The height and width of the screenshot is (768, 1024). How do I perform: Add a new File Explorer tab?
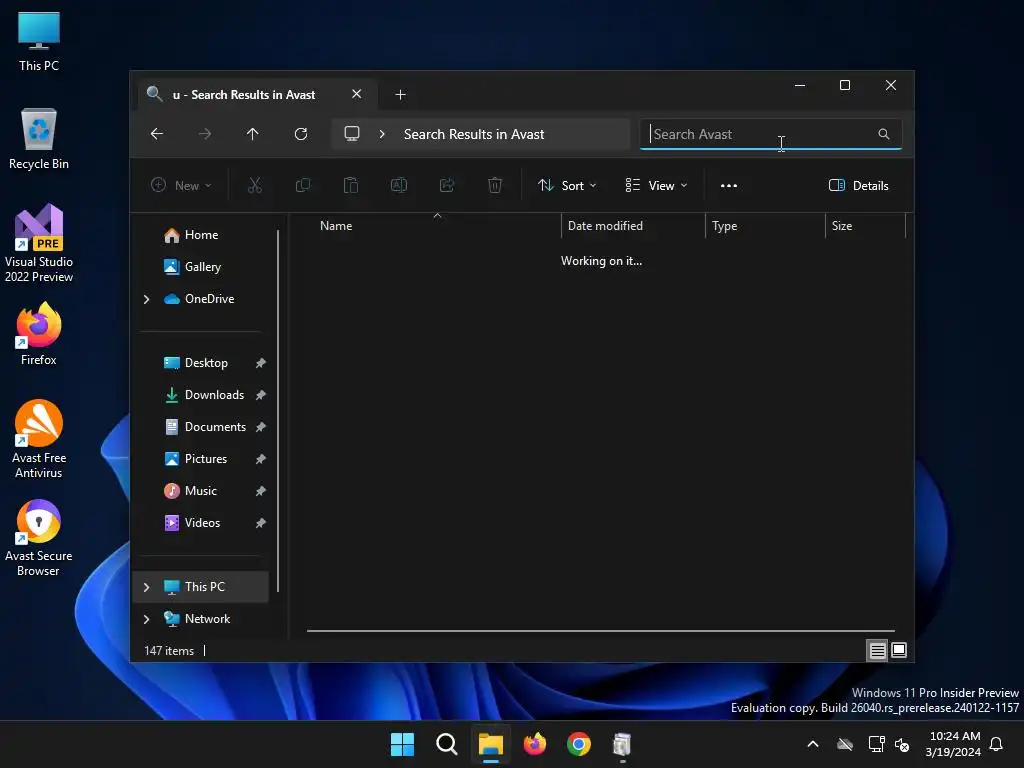click(x=400, y=95)
